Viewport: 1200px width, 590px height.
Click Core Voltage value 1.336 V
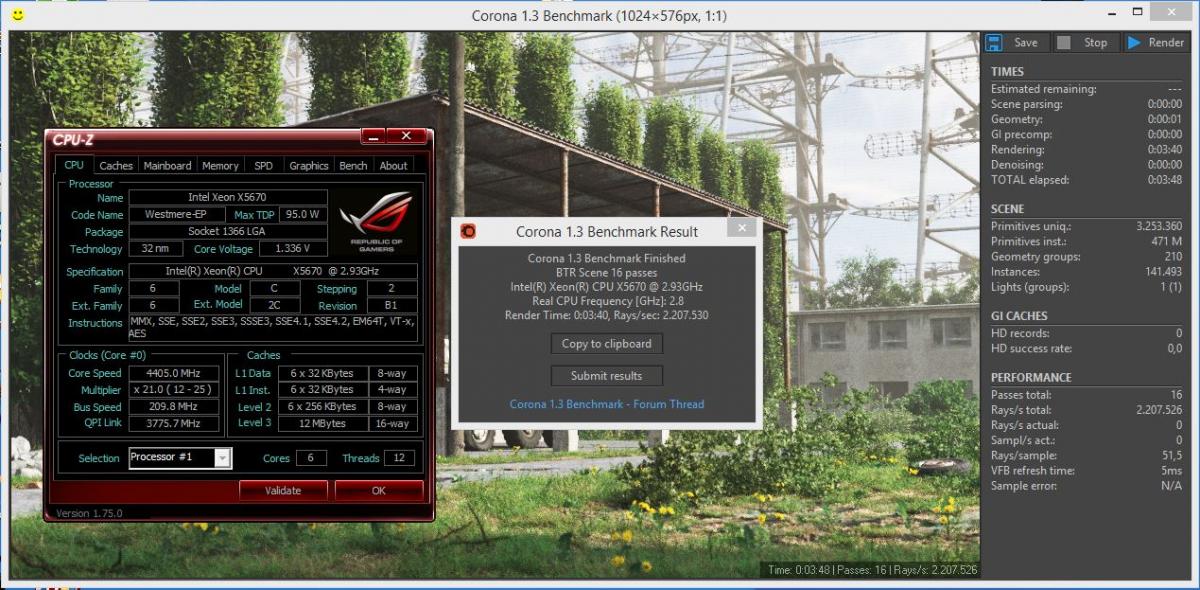pos(294,248)
